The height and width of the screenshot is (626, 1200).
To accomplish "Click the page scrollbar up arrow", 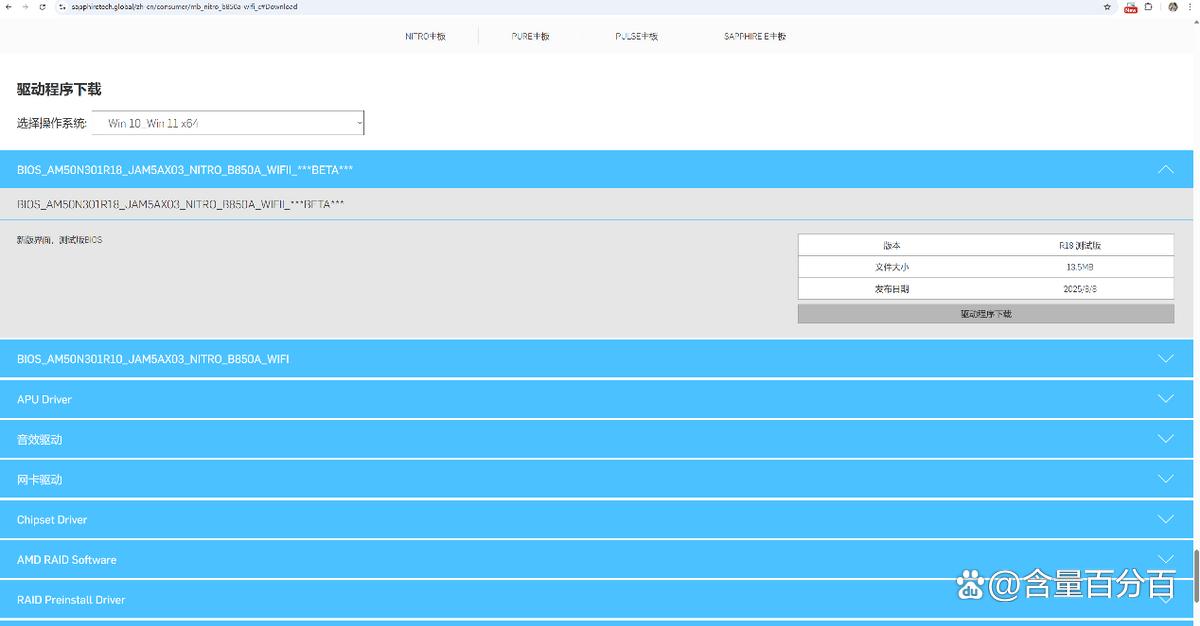I will (x=1196, y=20).
